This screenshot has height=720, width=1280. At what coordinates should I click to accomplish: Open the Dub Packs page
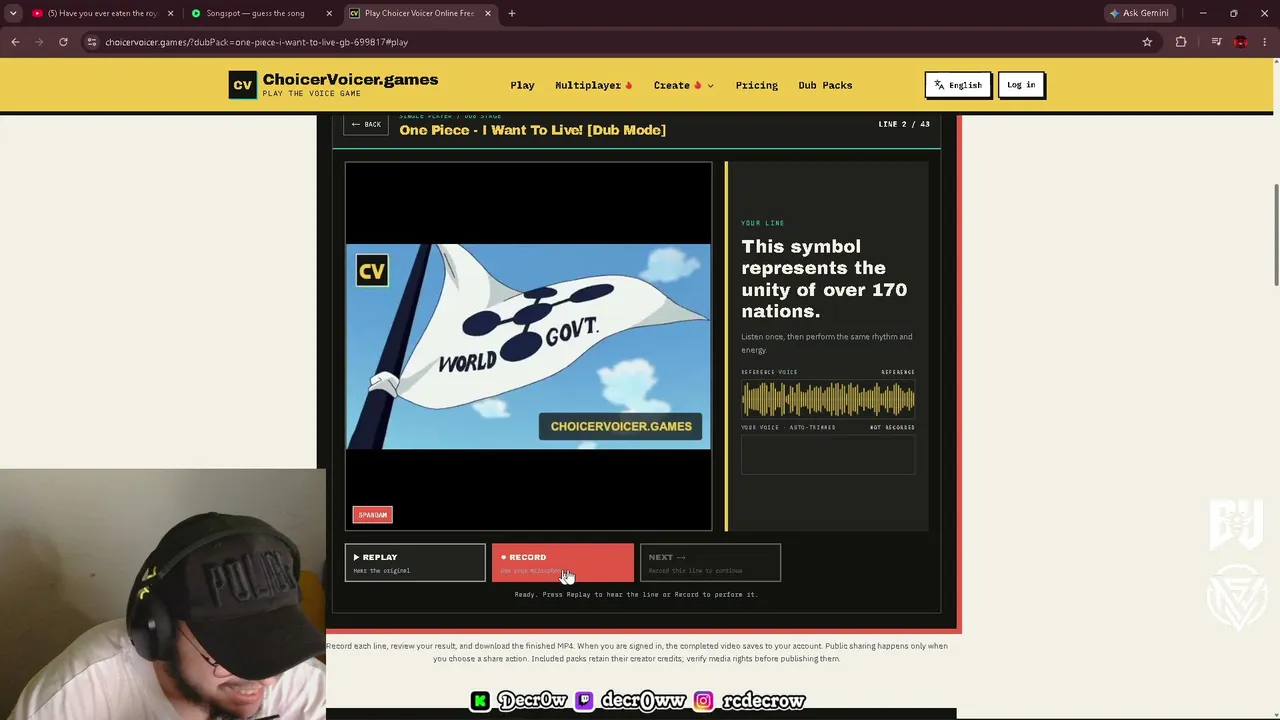tap(825, 85)
